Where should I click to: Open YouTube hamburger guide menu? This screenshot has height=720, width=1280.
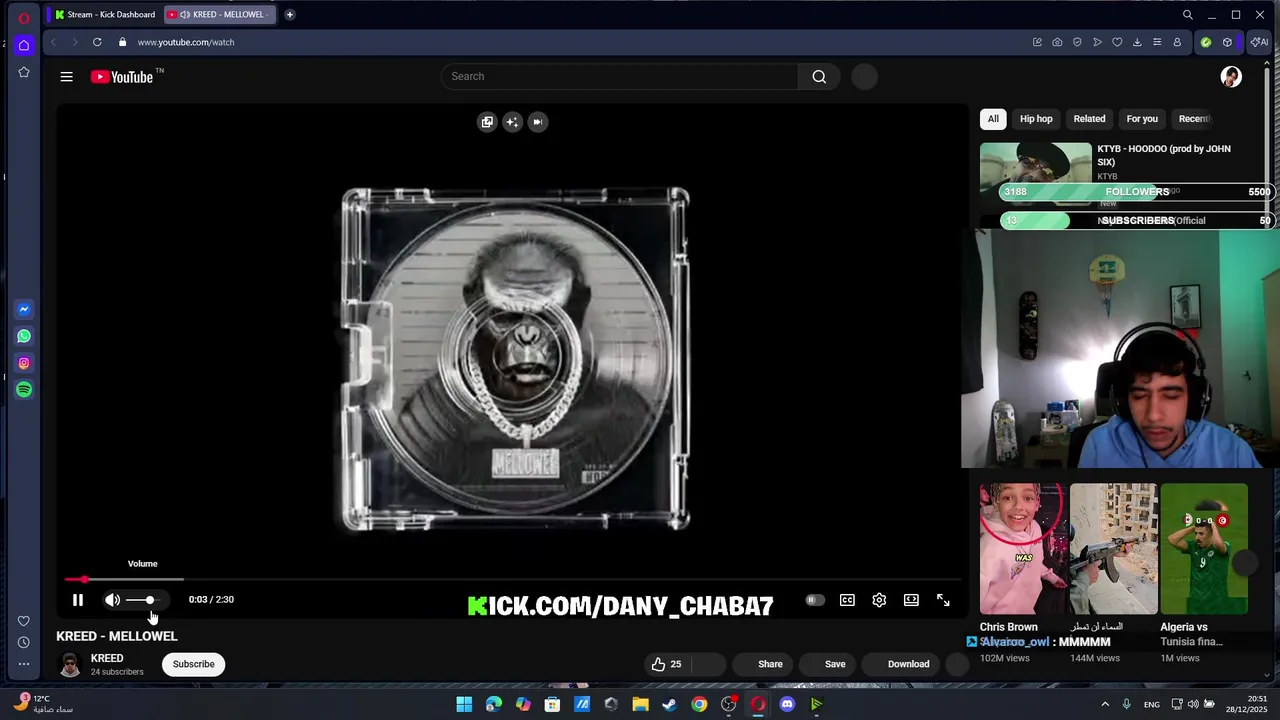coord(66,77)
